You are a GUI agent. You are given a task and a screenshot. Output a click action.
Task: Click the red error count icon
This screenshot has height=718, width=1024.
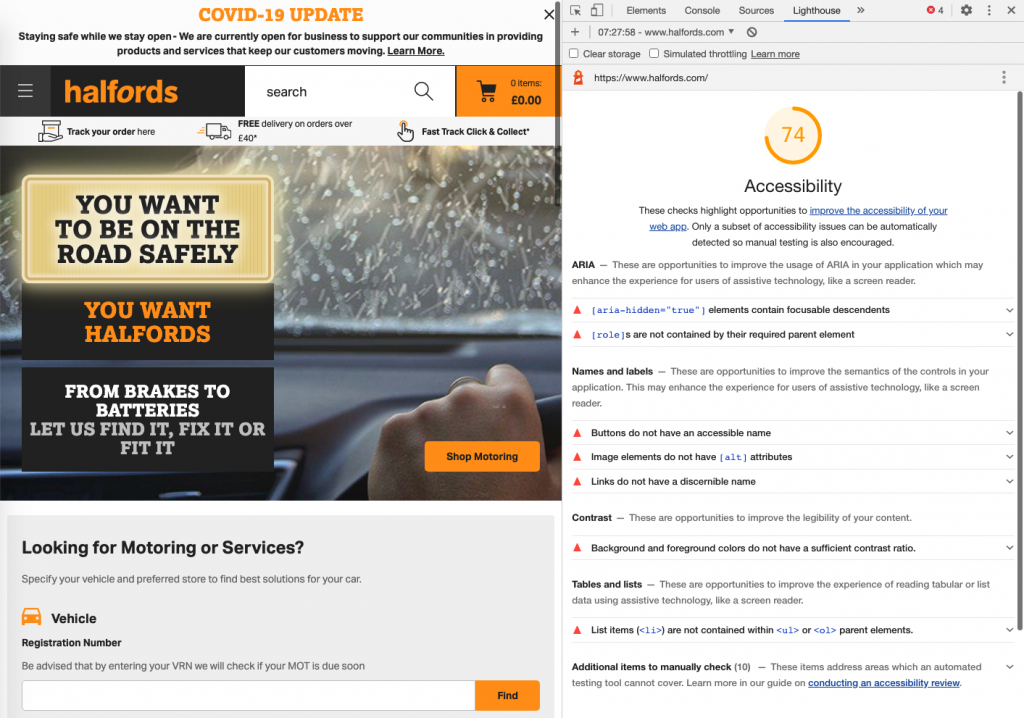click(x=931, y=10)
